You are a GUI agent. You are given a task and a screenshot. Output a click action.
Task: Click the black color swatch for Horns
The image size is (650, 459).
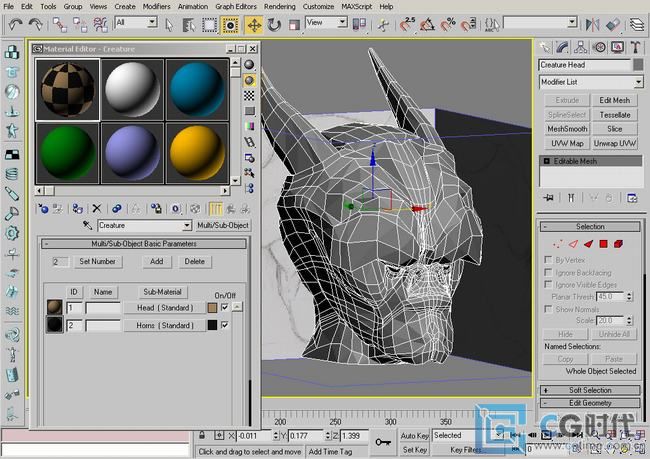212,325
